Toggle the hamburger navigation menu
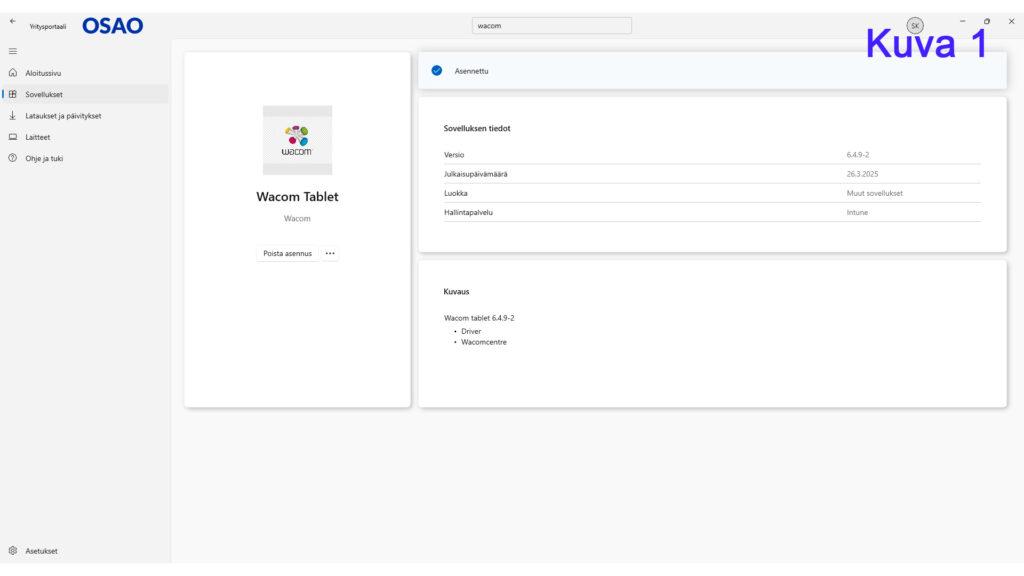 12,51
